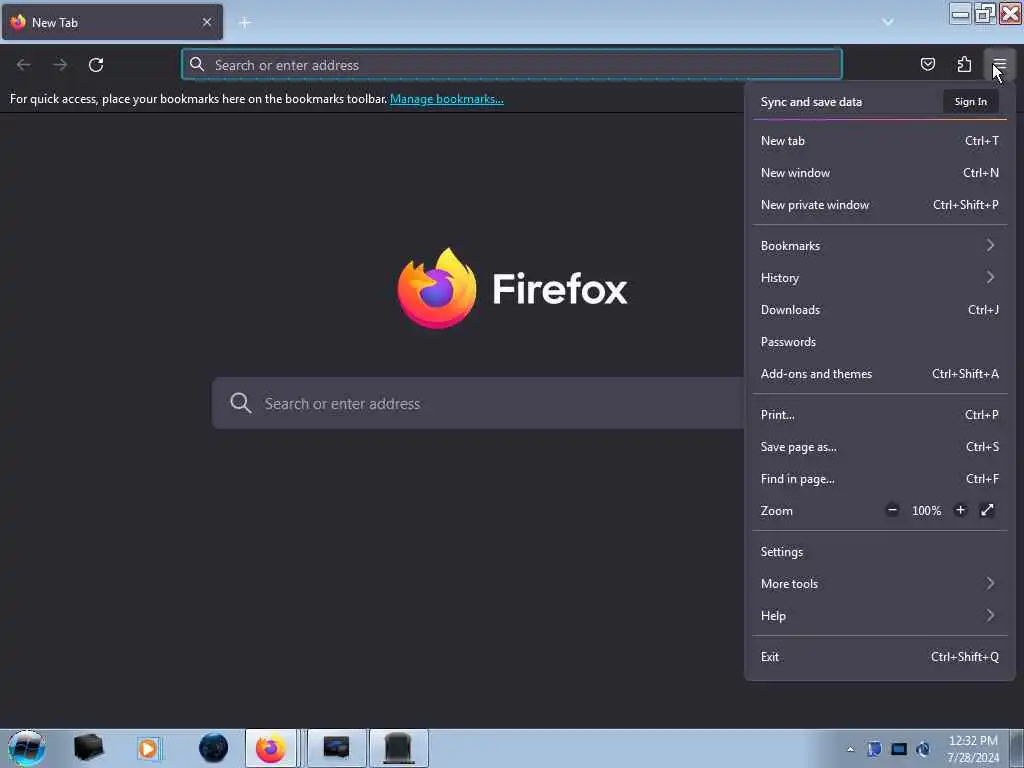Open the Extensions puzzle icon
The image size is (1024, 768).
(964, 64)
